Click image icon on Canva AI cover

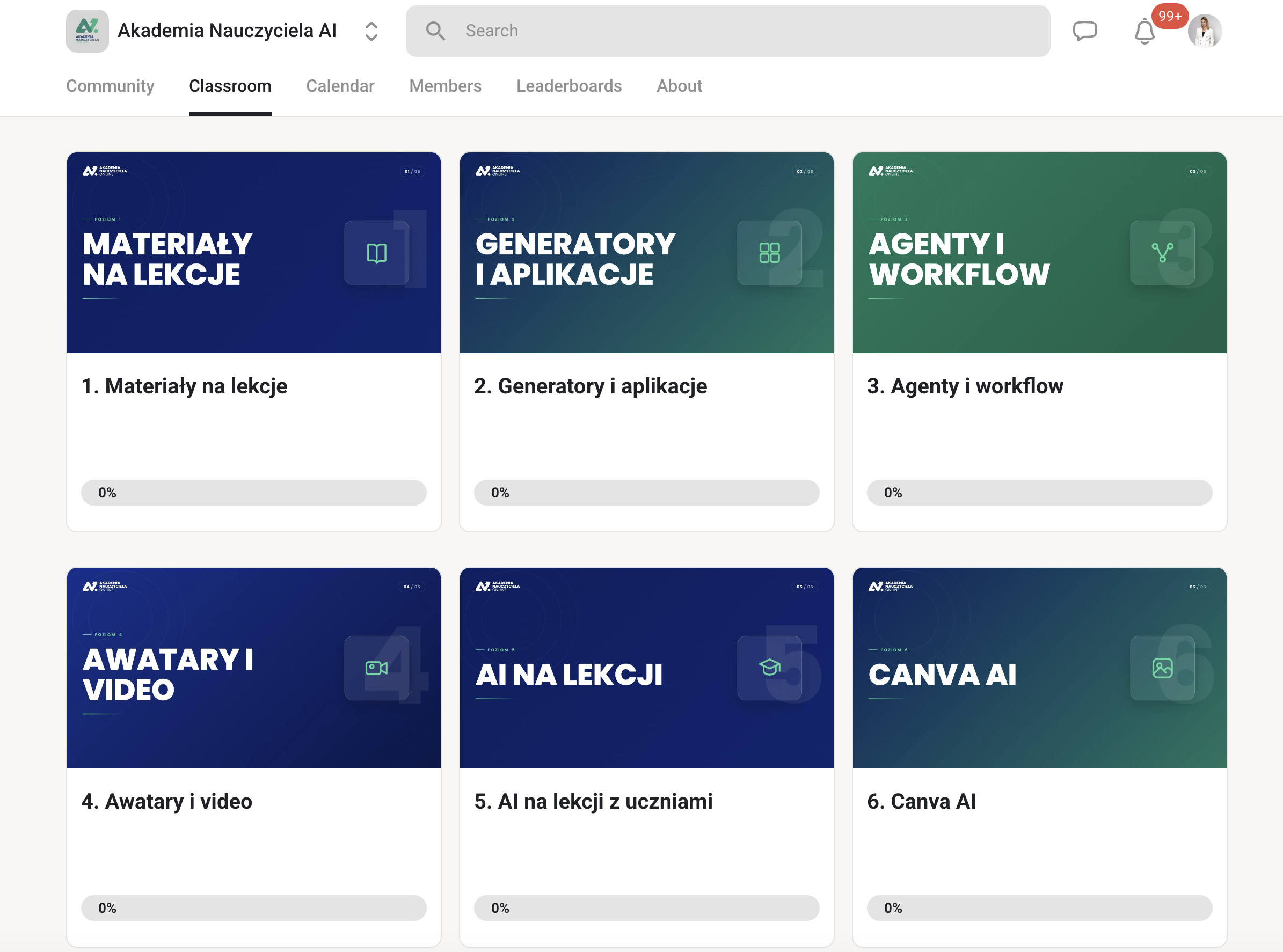pyautogui.click(x=1163, y=668)
